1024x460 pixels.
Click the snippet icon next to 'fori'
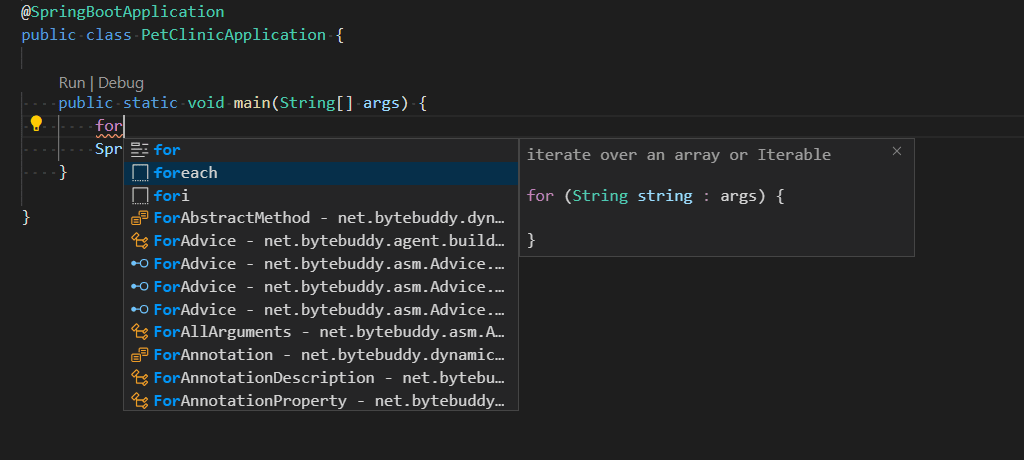pos(140,196)
